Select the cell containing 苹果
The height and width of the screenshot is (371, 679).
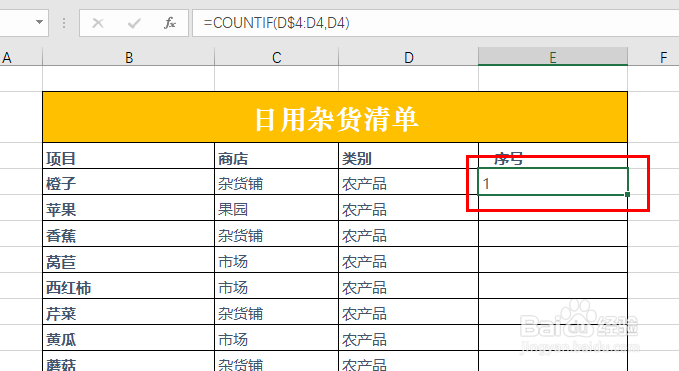click(129, 208)
